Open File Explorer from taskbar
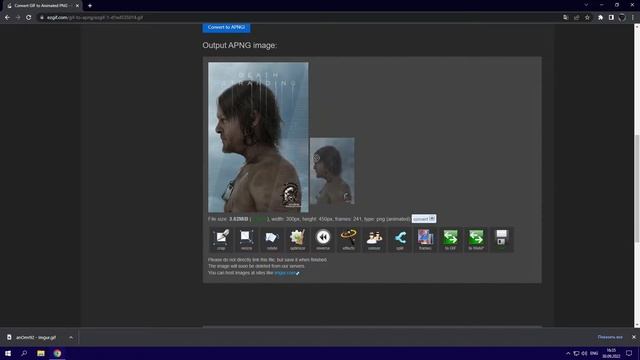Screen dimensions: 640x360 tap(41, 353)
